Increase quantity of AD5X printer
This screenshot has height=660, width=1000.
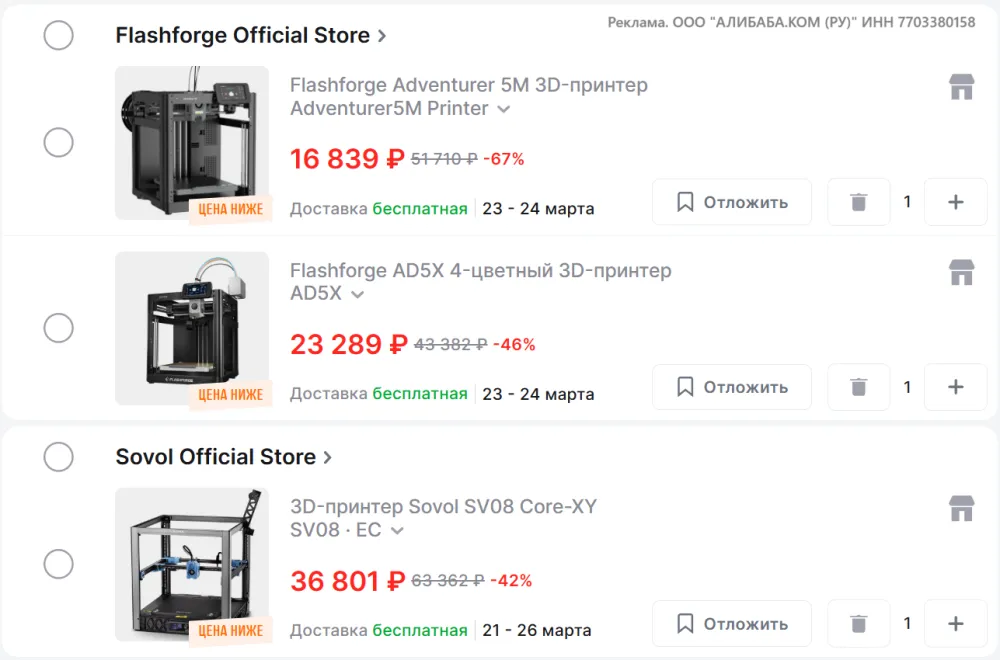point(955,387)
